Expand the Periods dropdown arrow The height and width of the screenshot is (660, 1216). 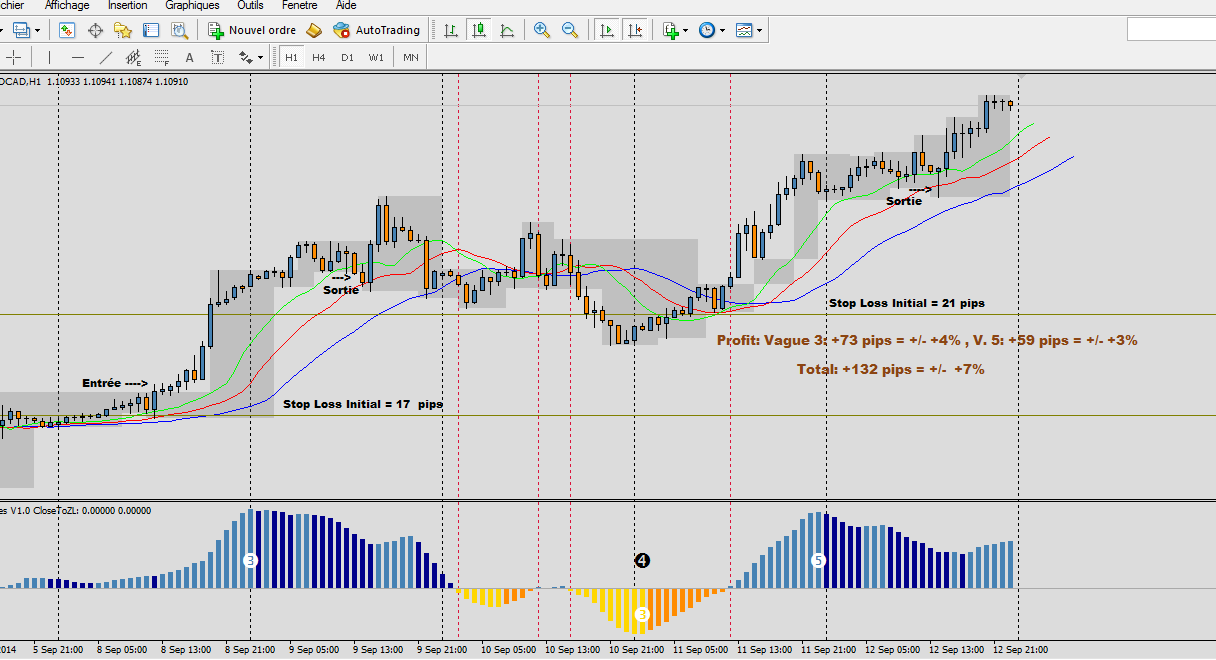[x=723, y=30]
